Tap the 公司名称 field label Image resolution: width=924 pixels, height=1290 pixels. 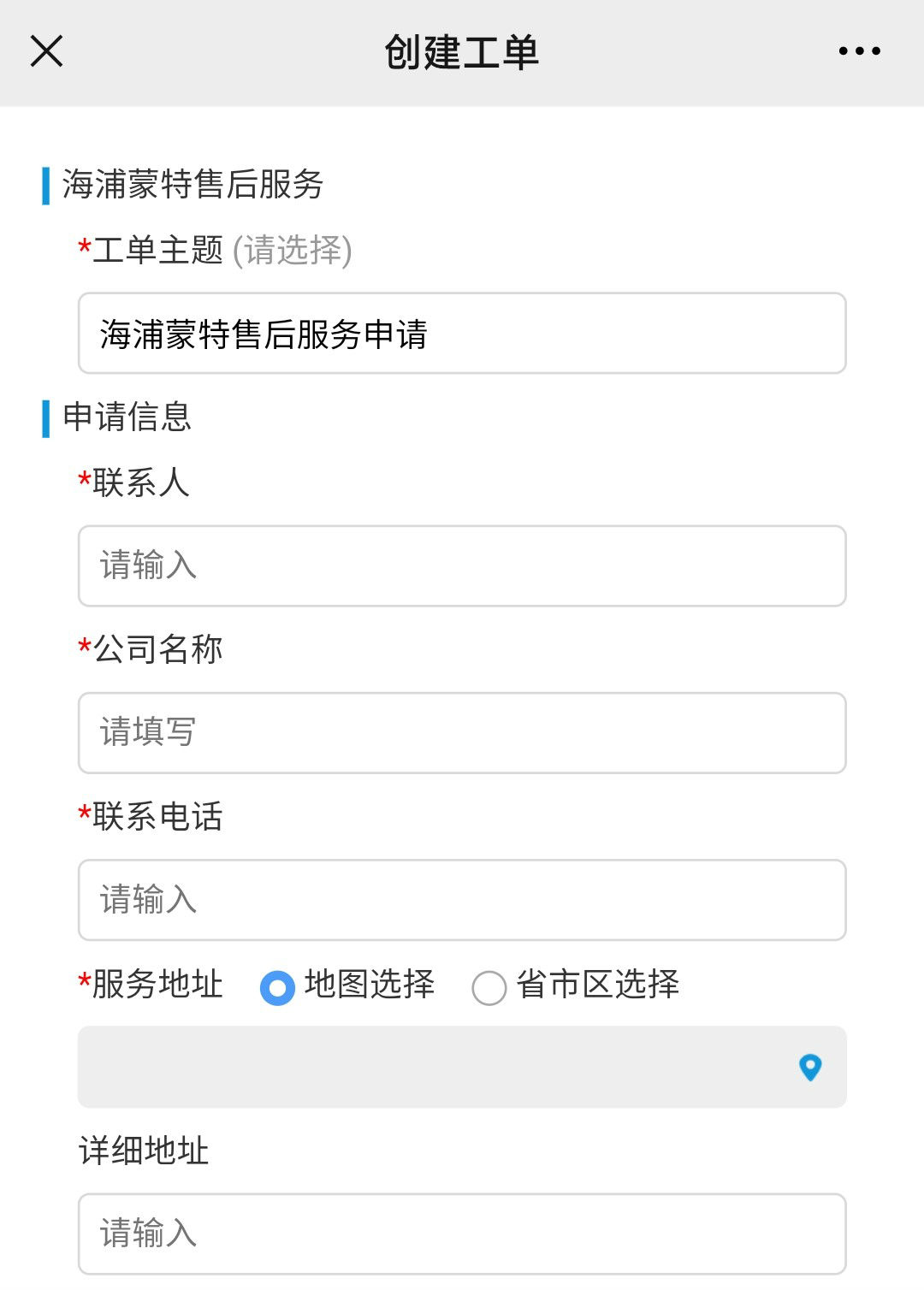tap(157, 650)
